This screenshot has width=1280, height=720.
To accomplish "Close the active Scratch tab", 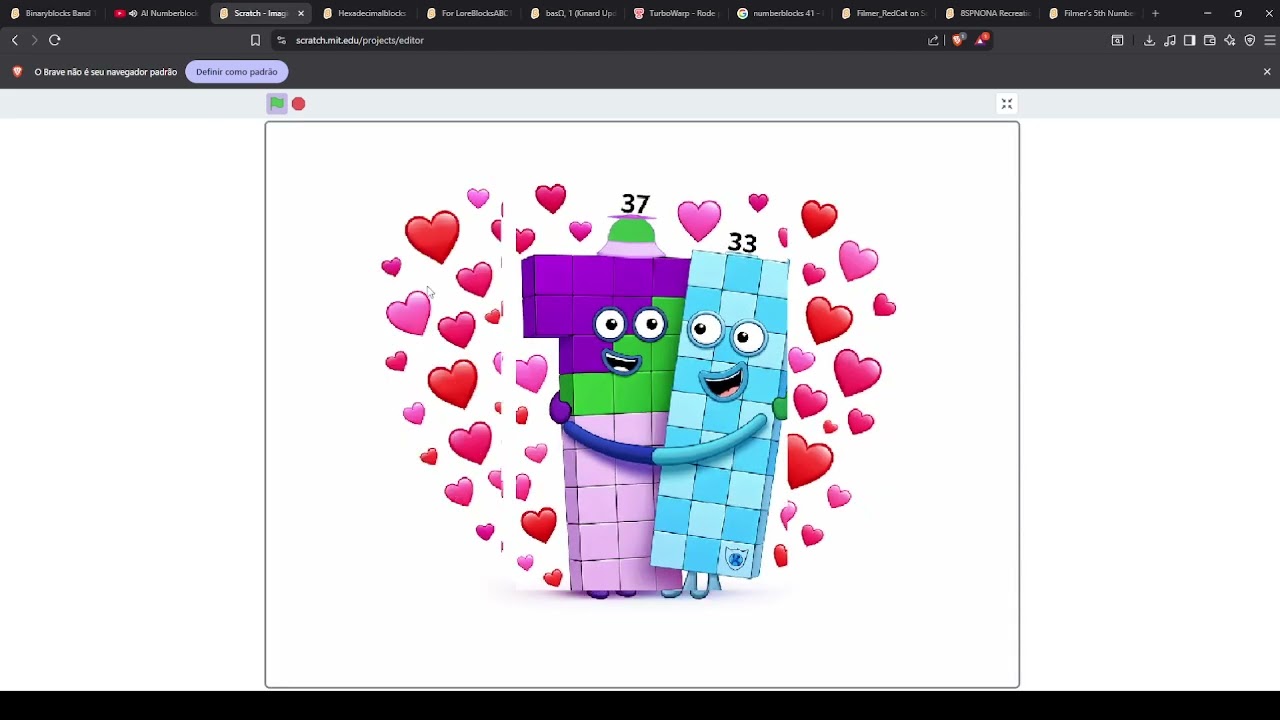I will (300, 13).
